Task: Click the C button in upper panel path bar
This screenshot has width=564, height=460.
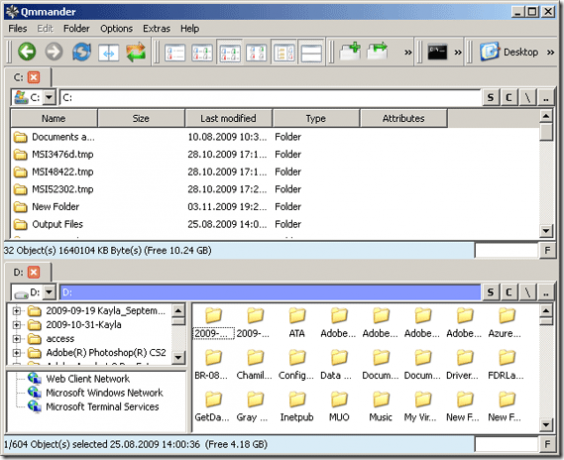Action: (x=509, y=97)
